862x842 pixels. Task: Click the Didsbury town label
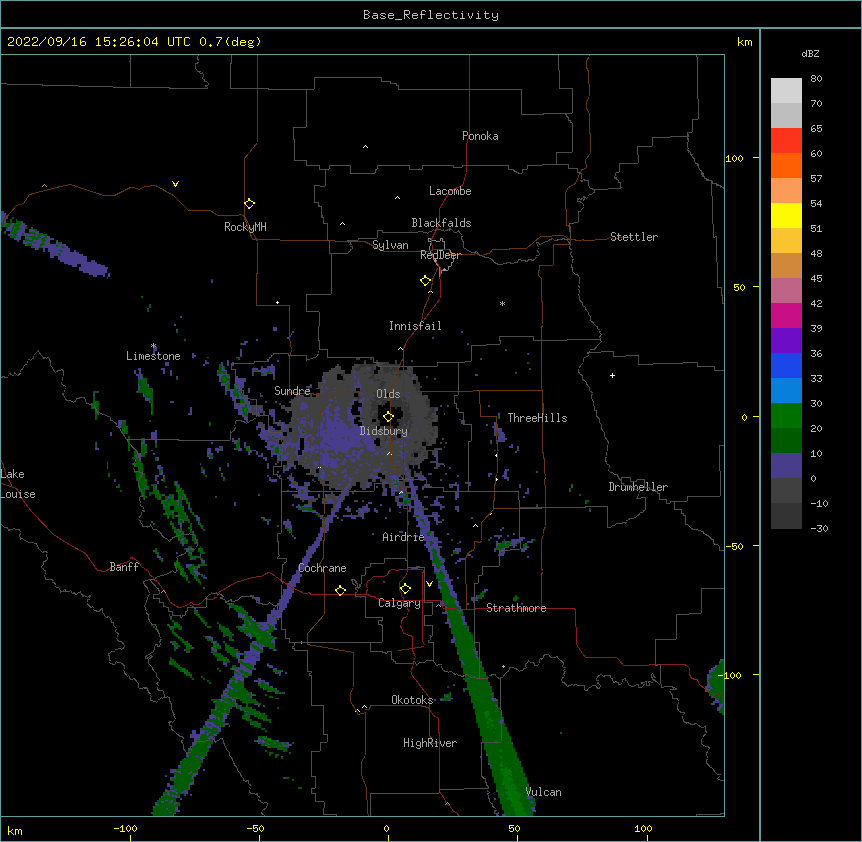(384, 431)
